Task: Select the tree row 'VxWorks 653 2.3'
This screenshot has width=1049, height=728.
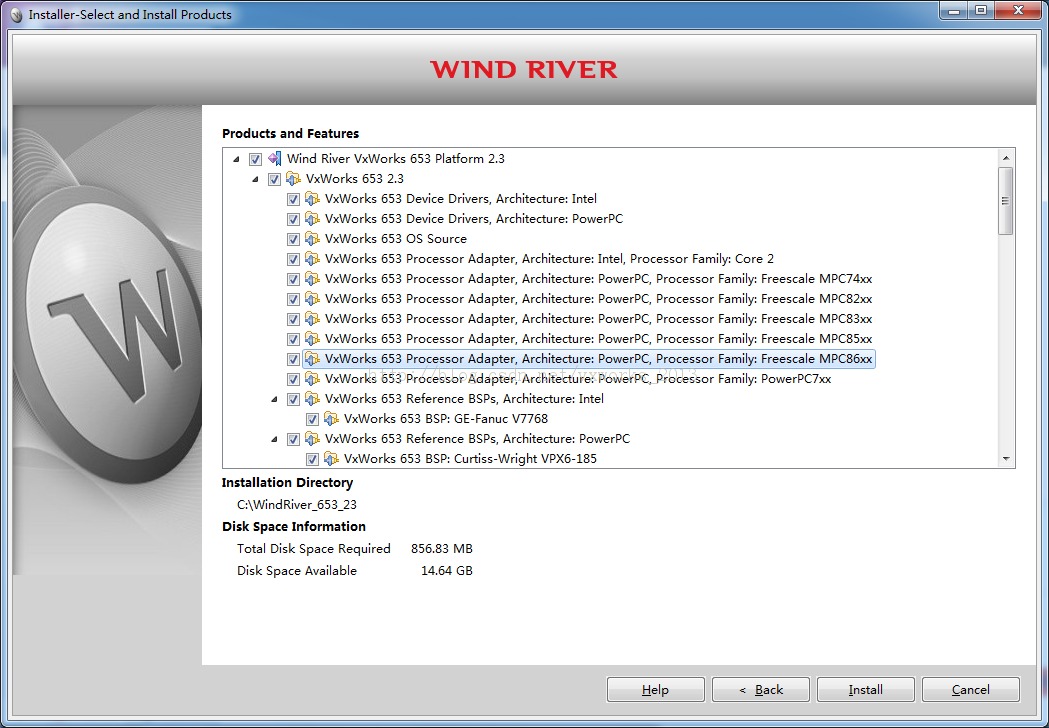Action: (x=355, y=179)
